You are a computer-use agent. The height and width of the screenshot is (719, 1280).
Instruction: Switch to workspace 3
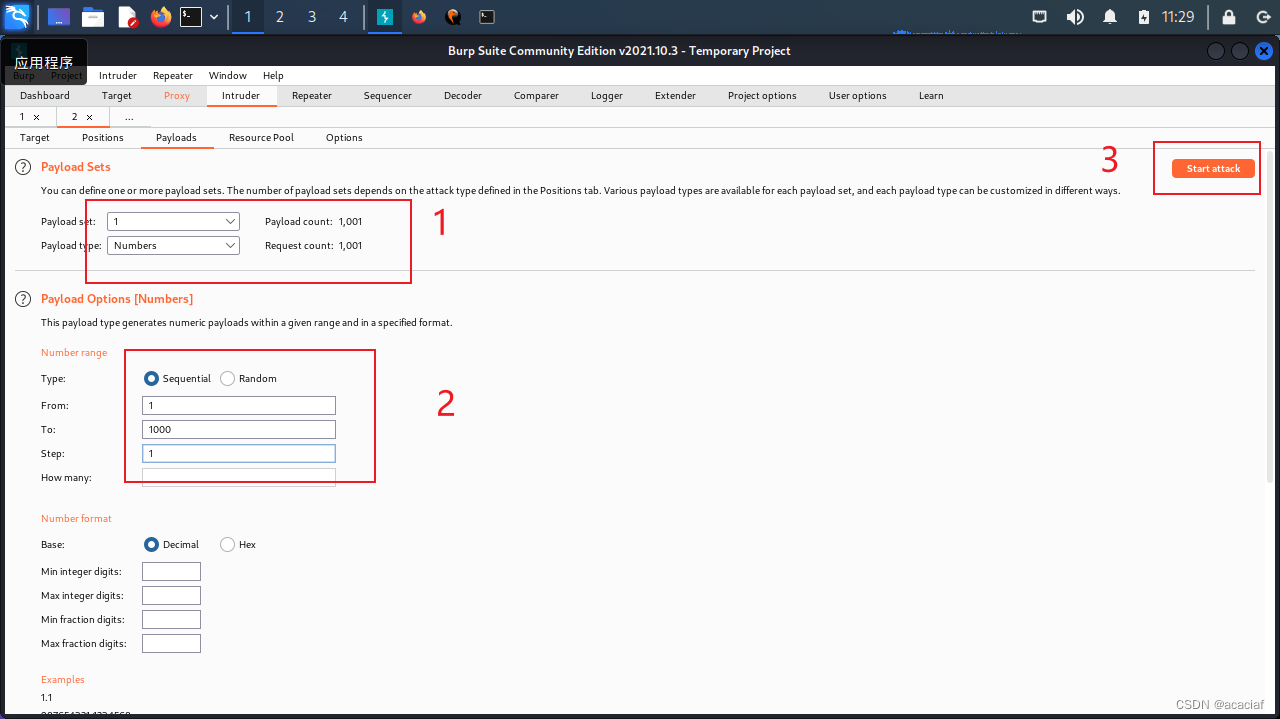(312, 17)
